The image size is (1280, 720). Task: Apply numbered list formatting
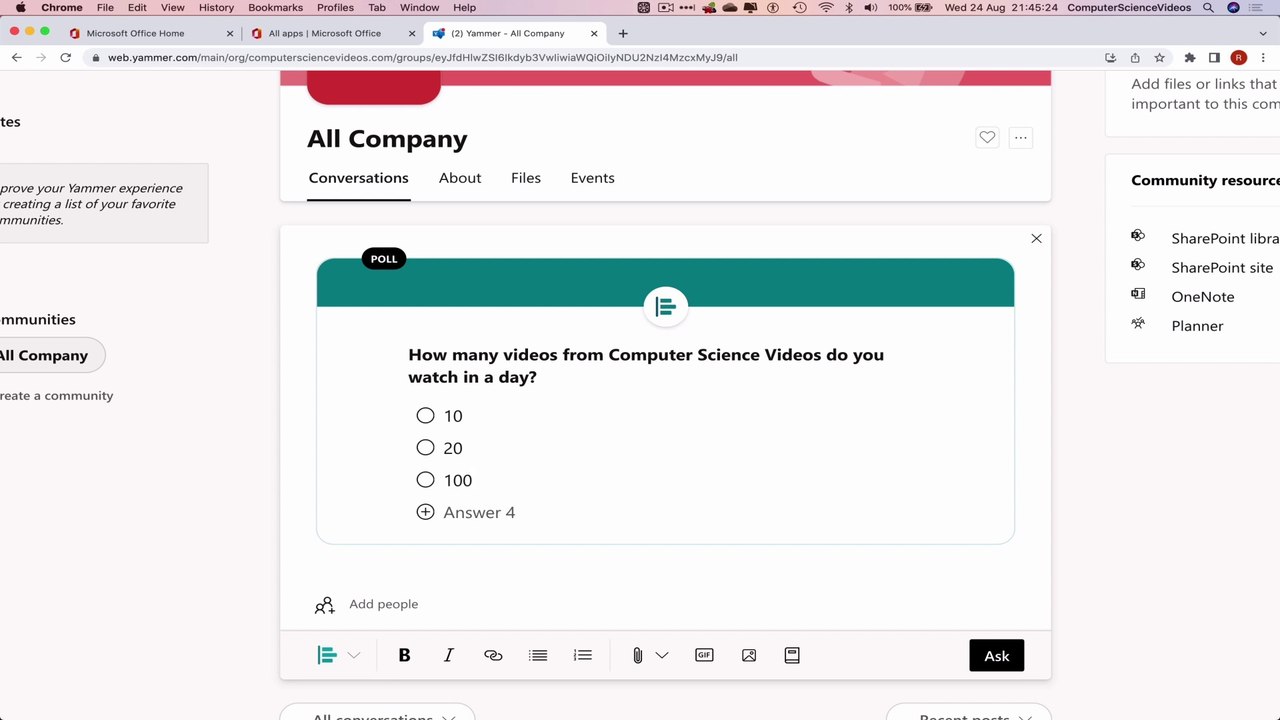(x=583, y=655)
